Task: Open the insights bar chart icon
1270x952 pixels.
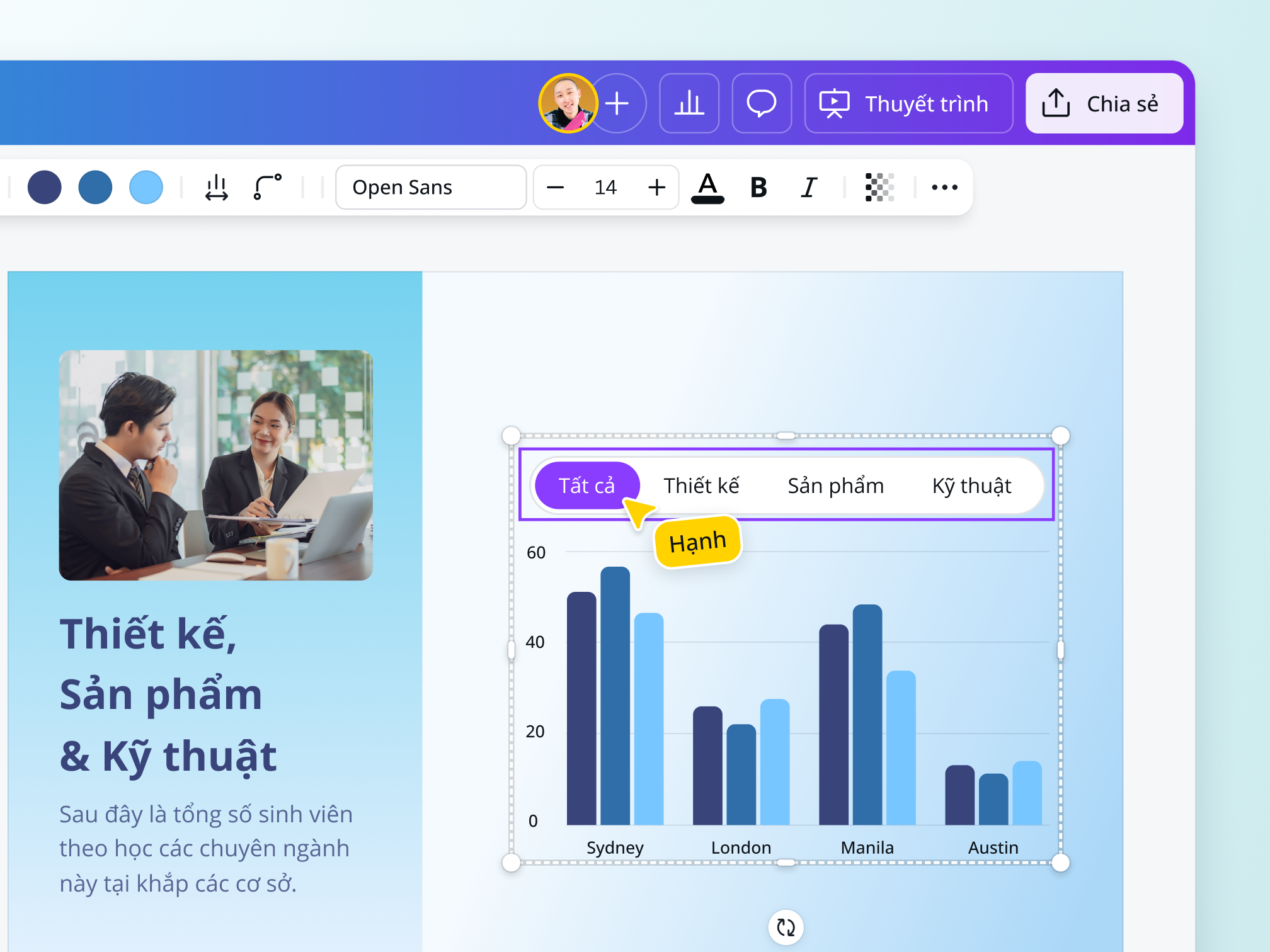Action: click(689, 103)
